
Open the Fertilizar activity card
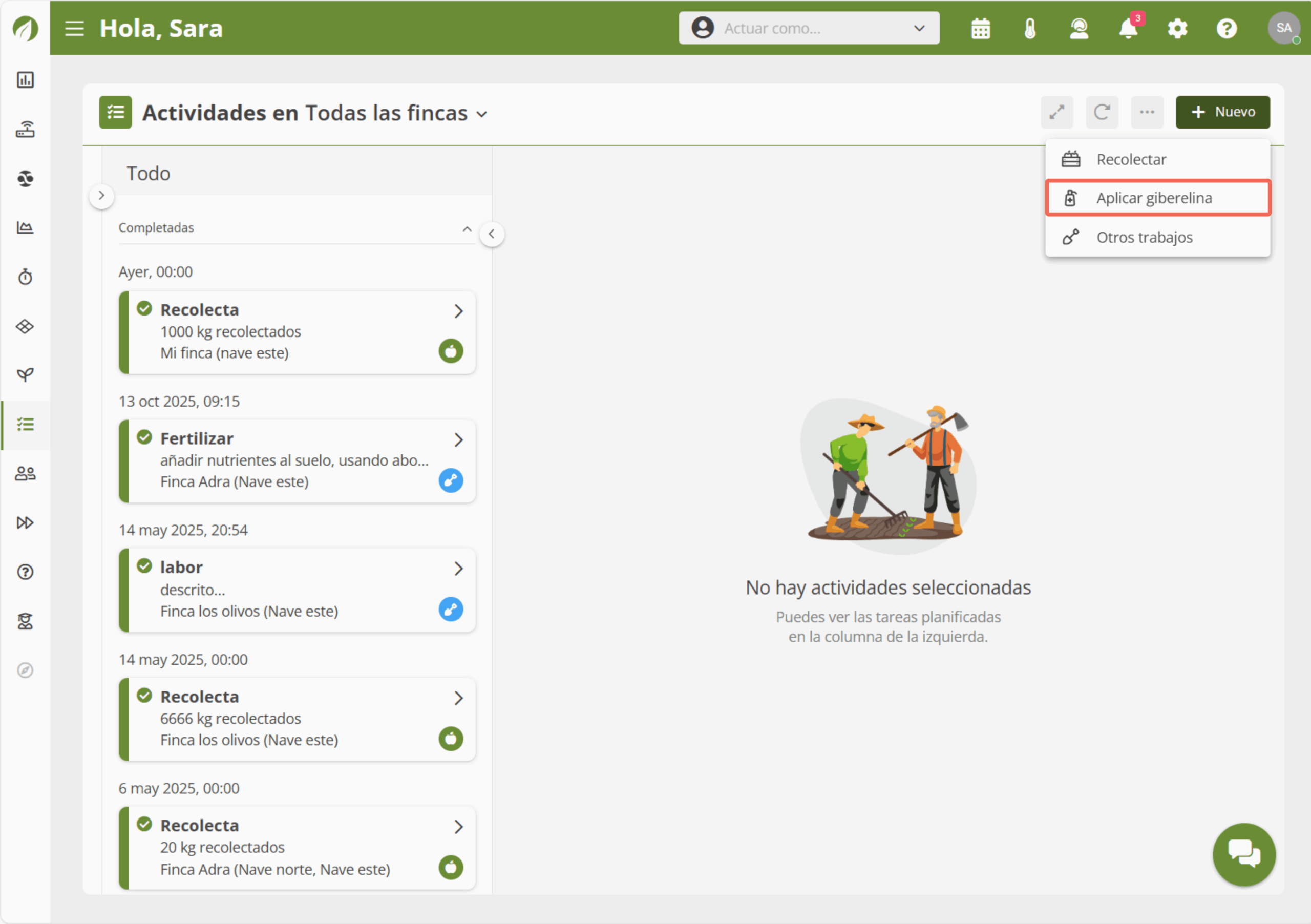297,461
